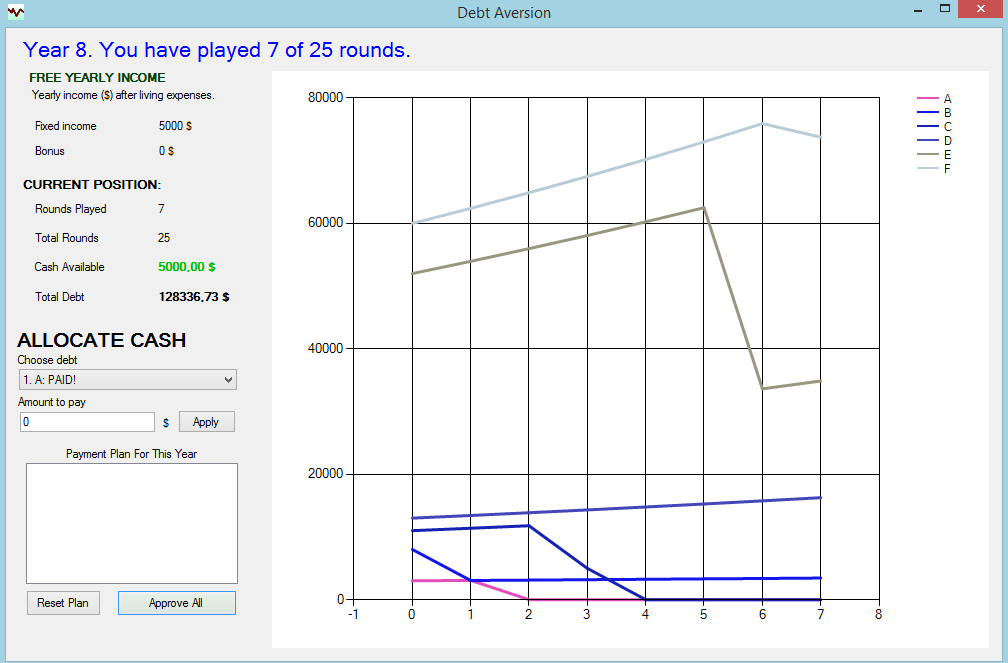This screenshot has width=1008, height=663.
Task: Select the tan legend swatch for debt E
Action: coord(927,155)
